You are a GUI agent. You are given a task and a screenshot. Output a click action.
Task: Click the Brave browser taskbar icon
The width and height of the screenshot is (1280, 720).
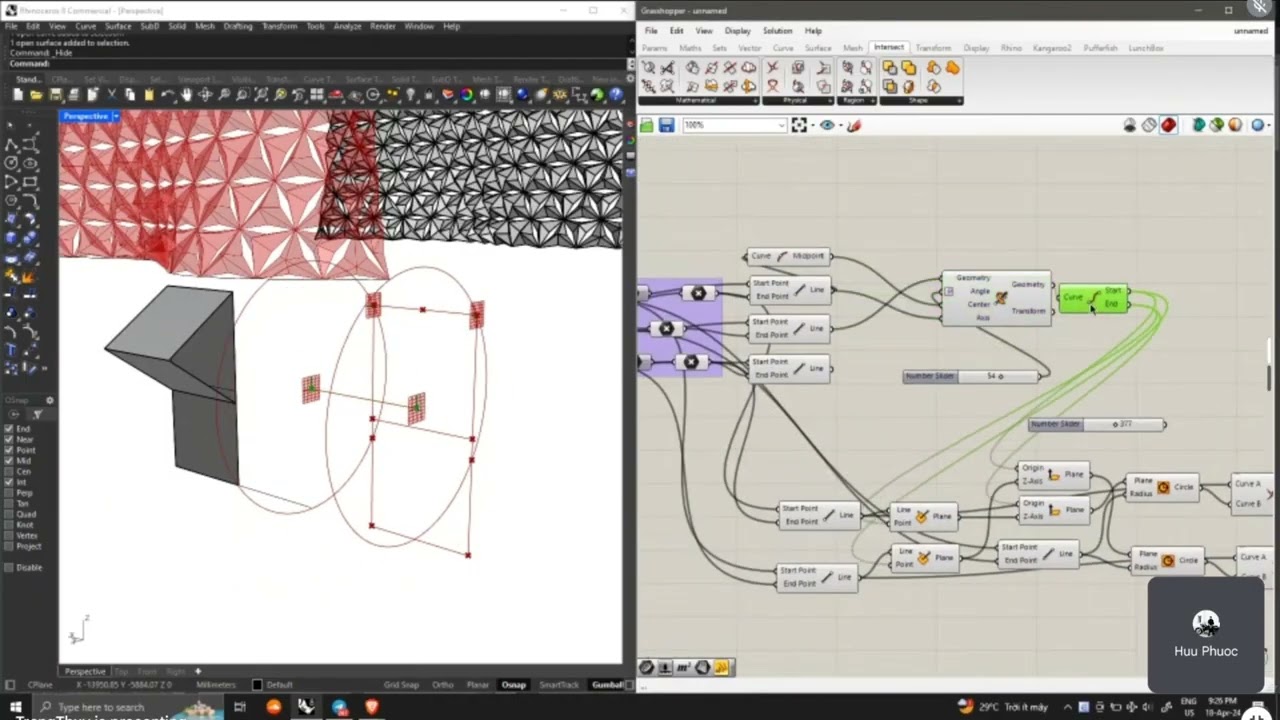coord(372,707)
